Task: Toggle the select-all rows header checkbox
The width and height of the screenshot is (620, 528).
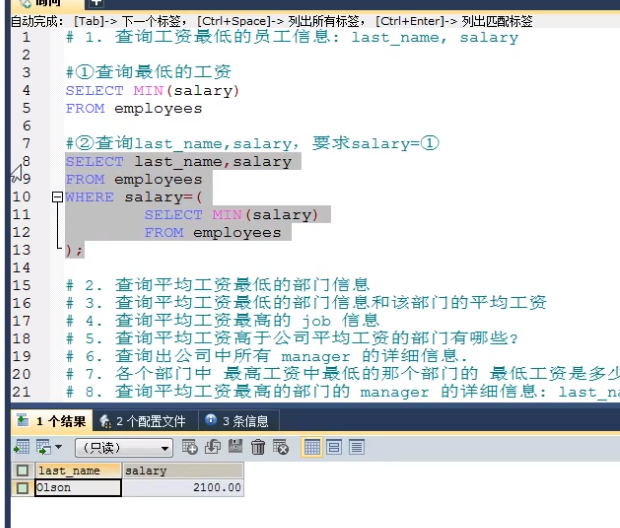Action: [23, 471]
